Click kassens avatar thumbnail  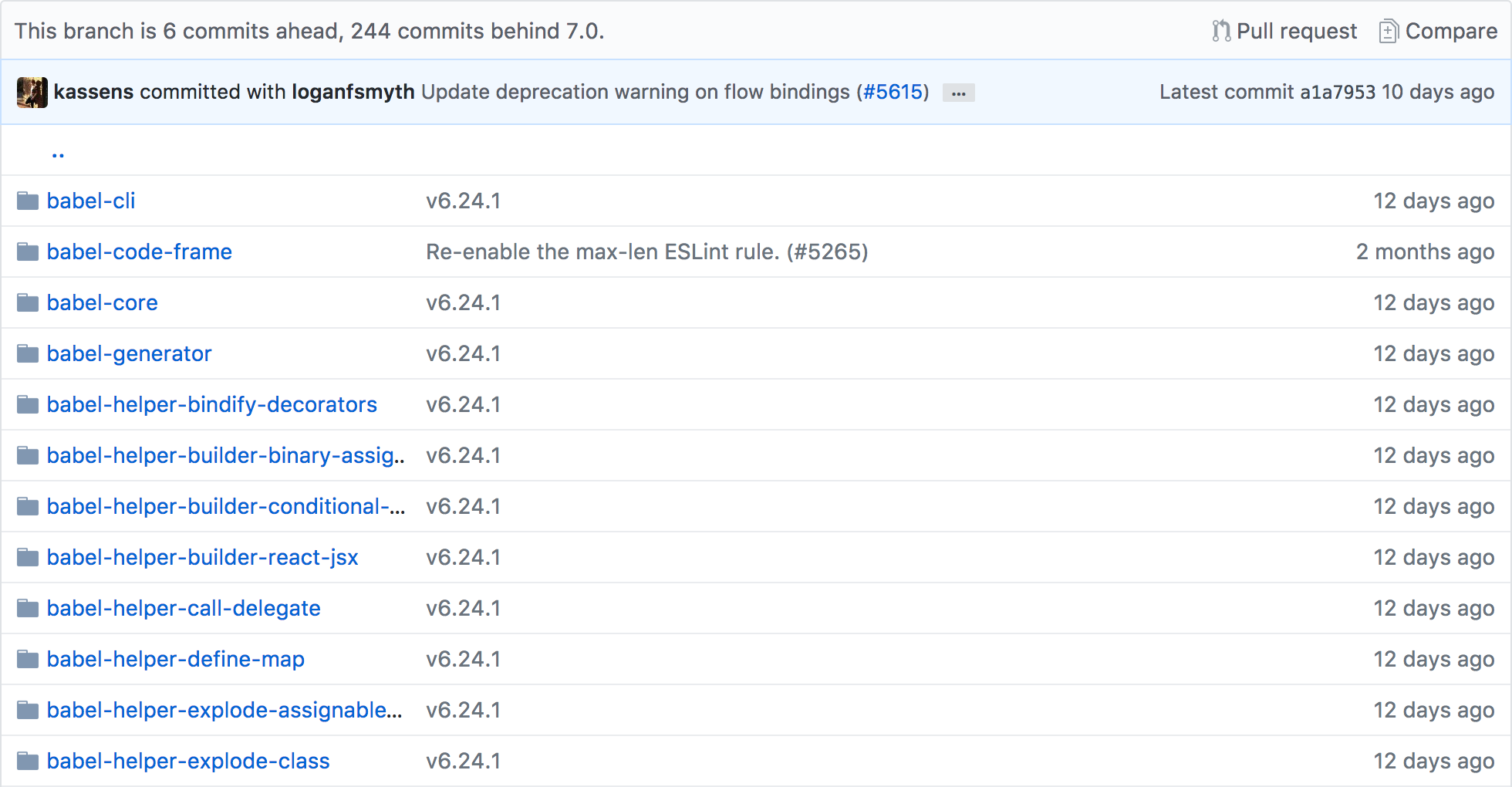32,93
